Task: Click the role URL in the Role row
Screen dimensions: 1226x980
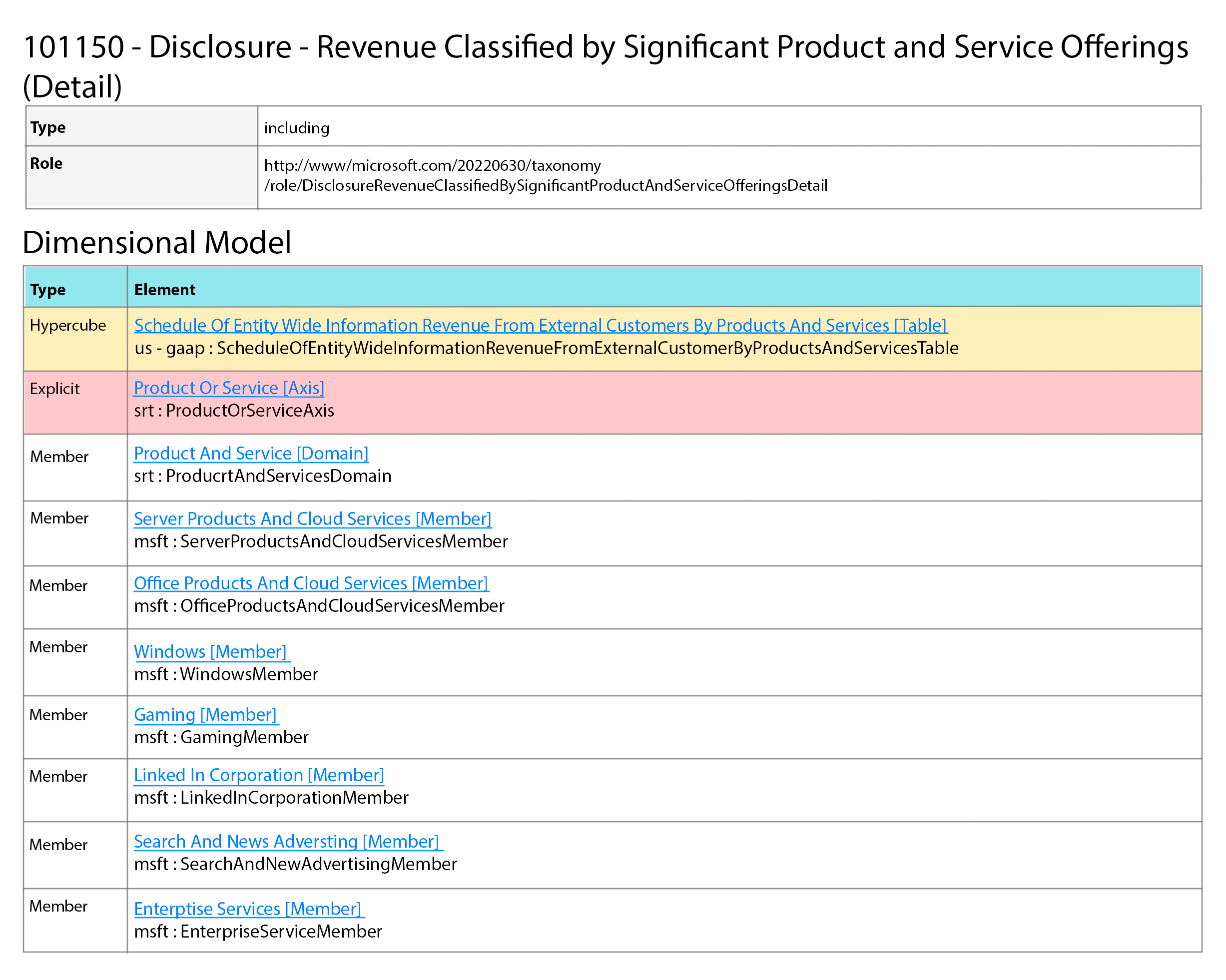Action: pyautogui.click(x=546, y=175)
